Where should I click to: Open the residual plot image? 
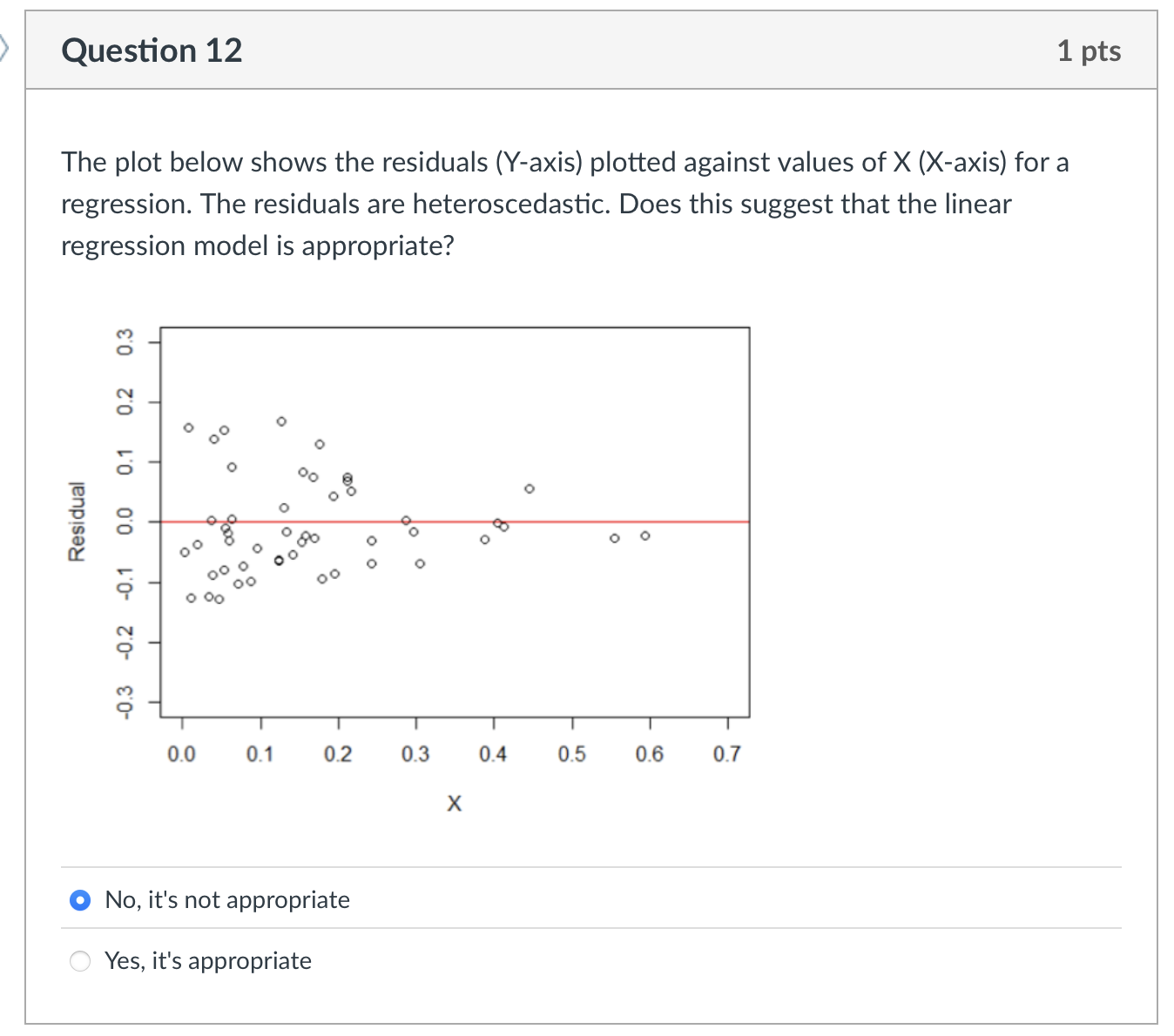pyautogui.click(x=453, y=522)
